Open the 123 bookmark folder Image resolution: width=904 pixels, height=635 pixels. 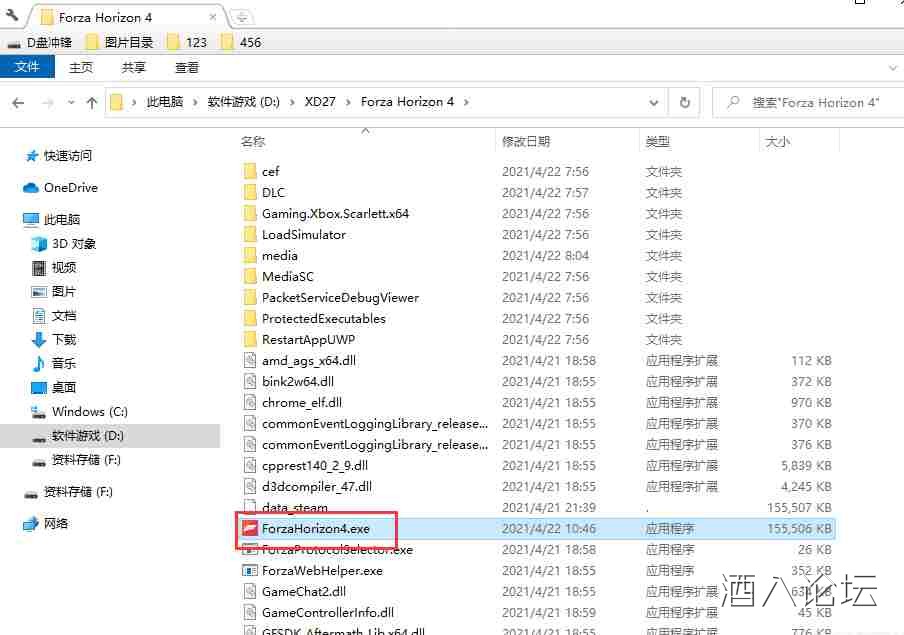click(187, 42)
